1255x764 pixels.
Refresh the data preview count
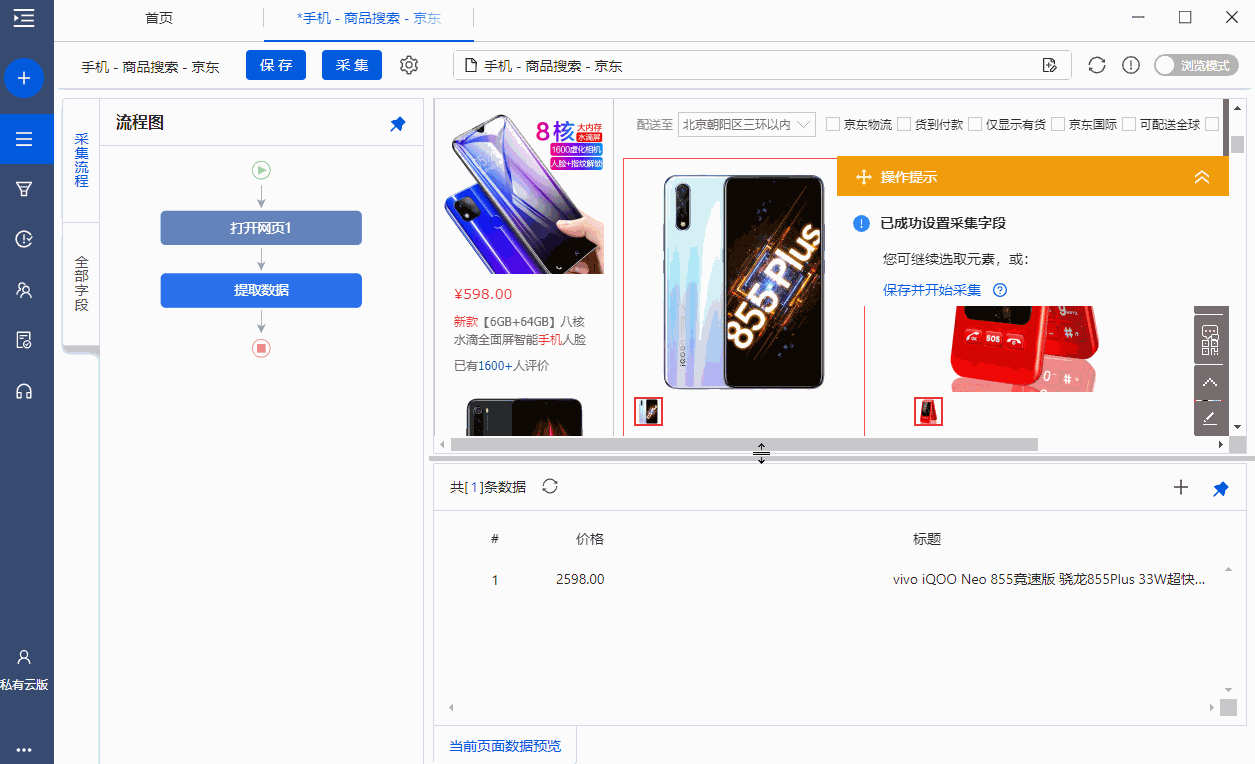point(550,486)
